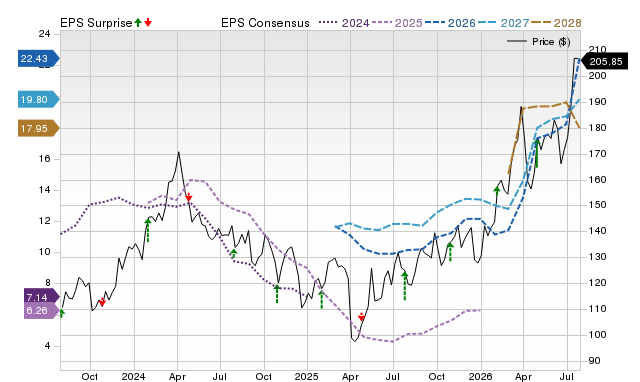
Task: Click the EPS Consensus legend label
Action: (265, 23)
